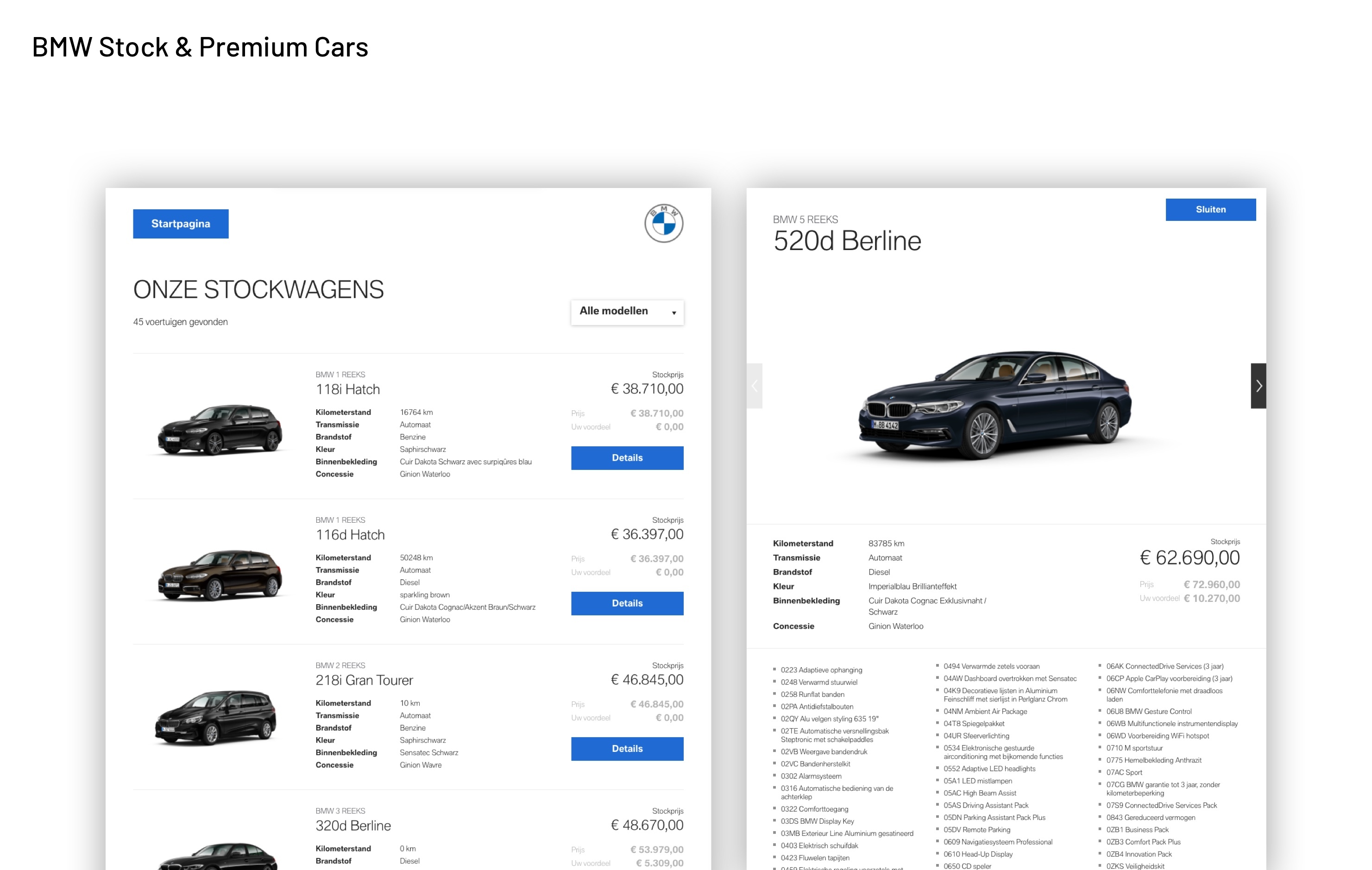Click the 520d Berline heading
This screenshot has width=1372, height=870.
(847, 241)
